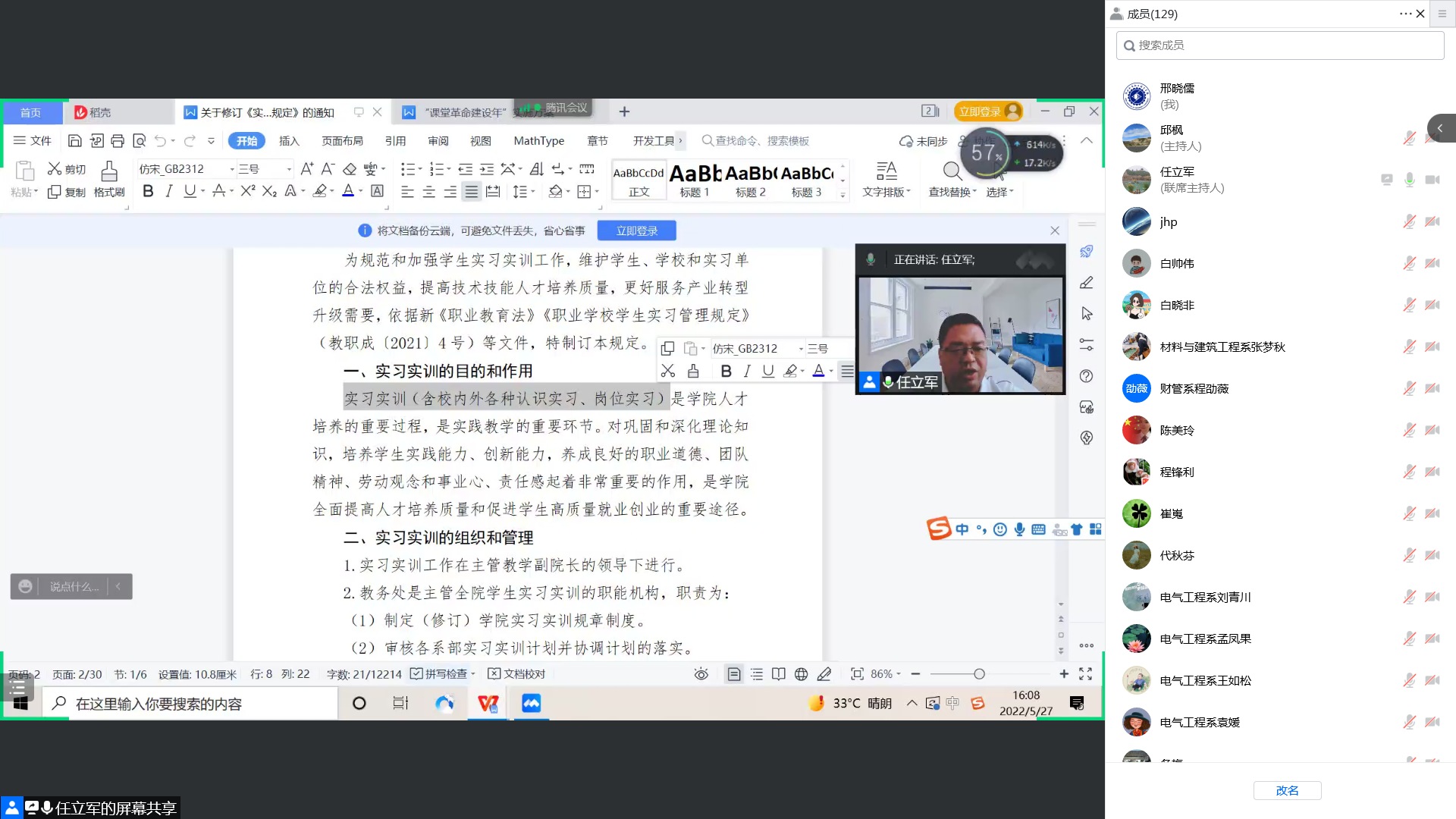This screenshot has width=1456, height=819.
Task: Click decrease indent icon
Action: (x=465, y=168)
